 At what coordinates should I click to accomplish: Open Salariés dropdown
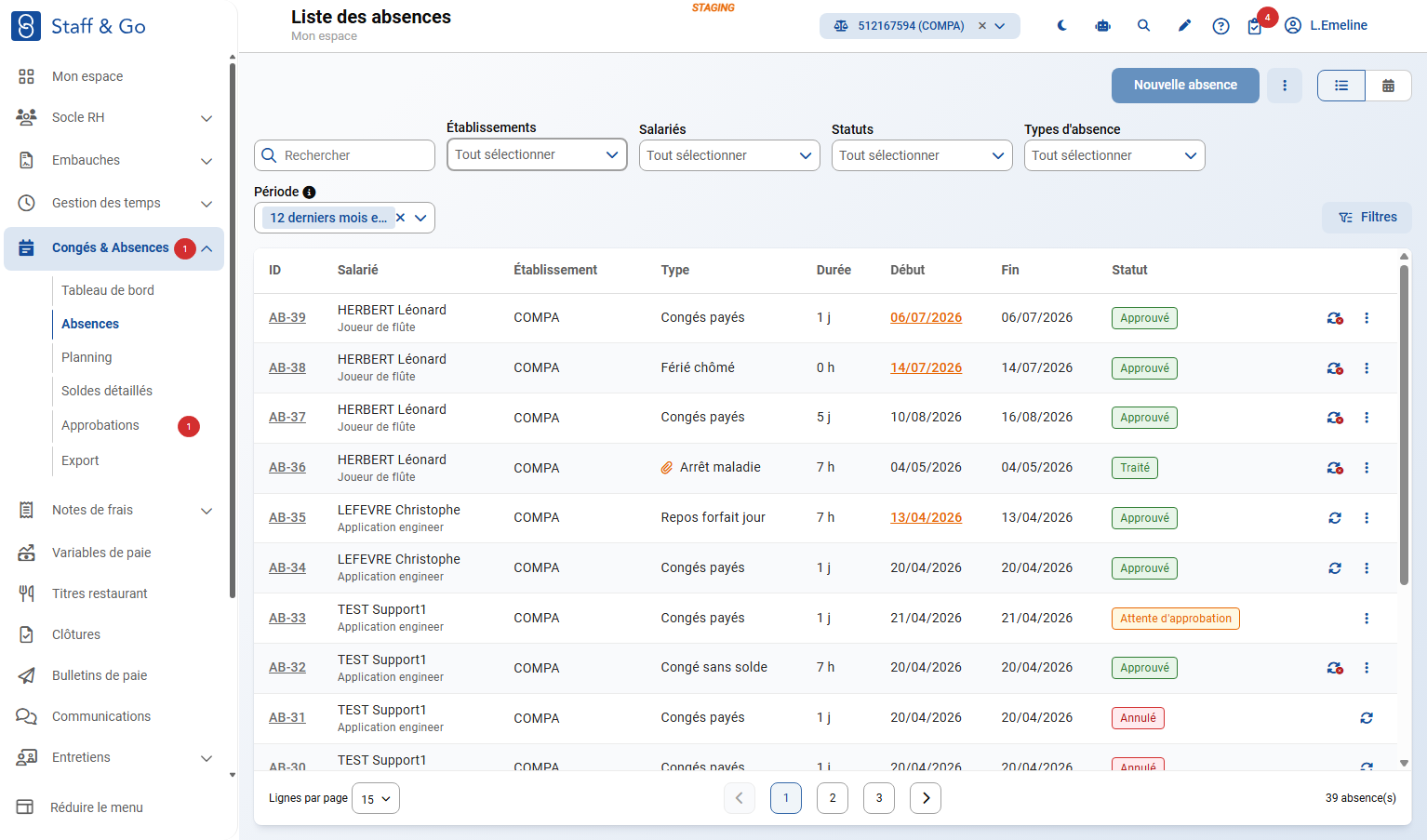tap(729, 155)
